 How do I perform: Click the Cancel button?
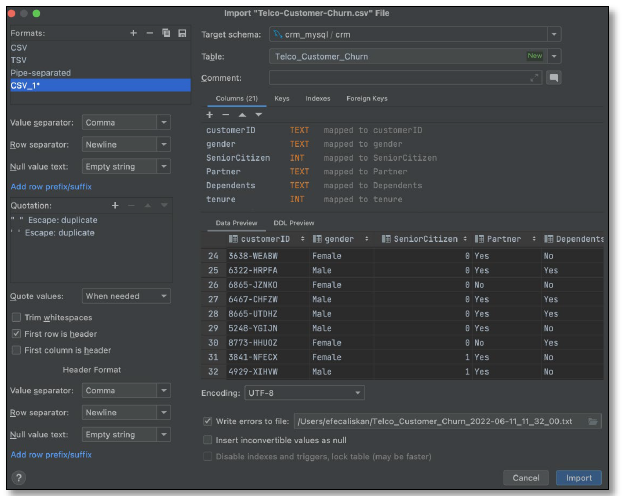click(x=526, y=478)
